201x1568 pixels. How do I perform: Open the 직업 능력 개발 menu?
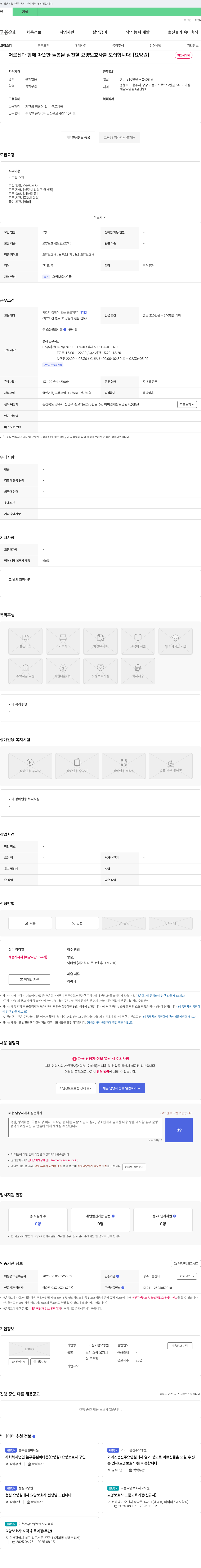(x=137, y=32)
